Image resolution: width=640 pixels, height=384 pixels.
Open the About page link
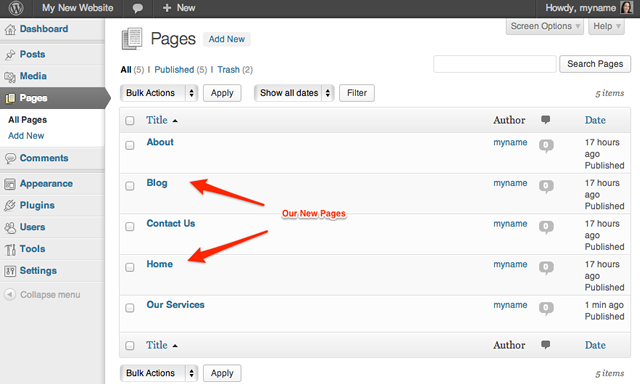pyautogui.click(x=160, y=142)
